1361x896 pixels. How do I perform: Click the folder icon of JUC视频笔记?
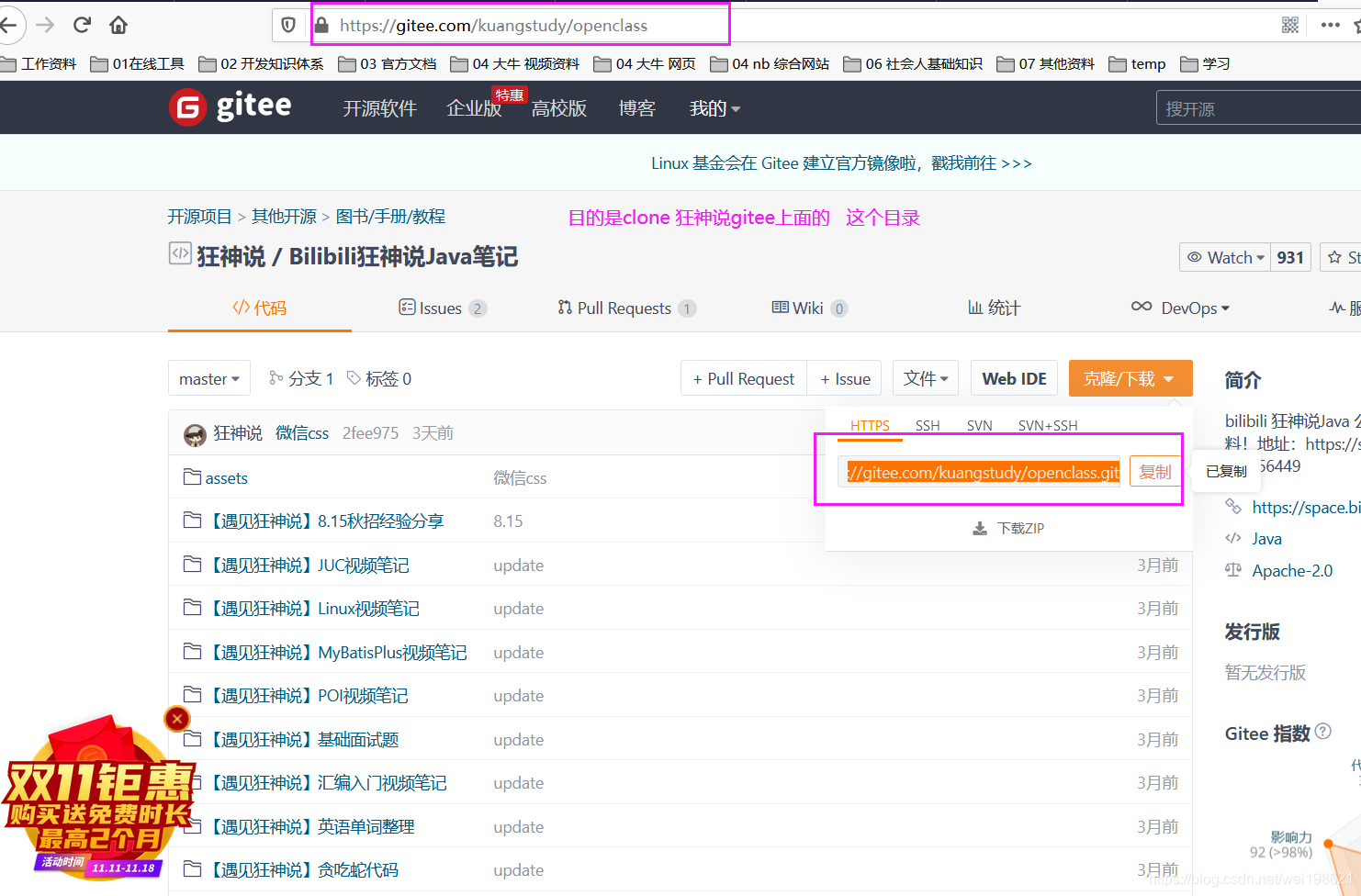192,565
